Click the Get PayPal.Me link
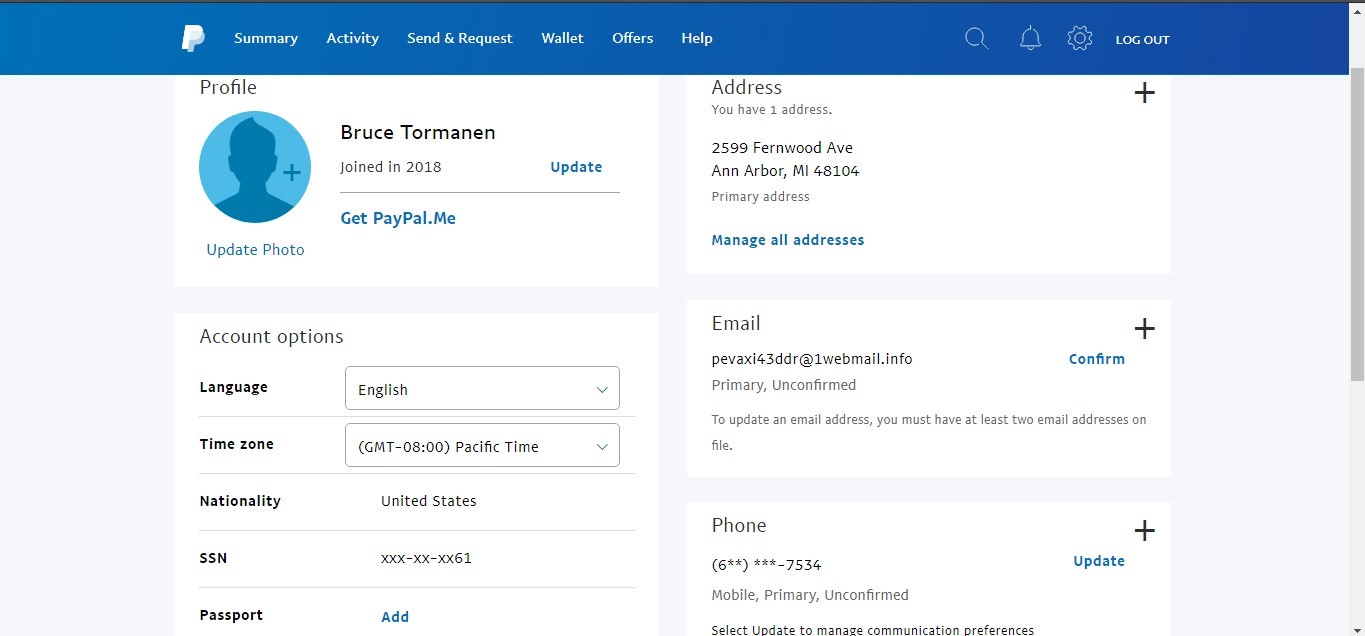 tap(398, 219)
